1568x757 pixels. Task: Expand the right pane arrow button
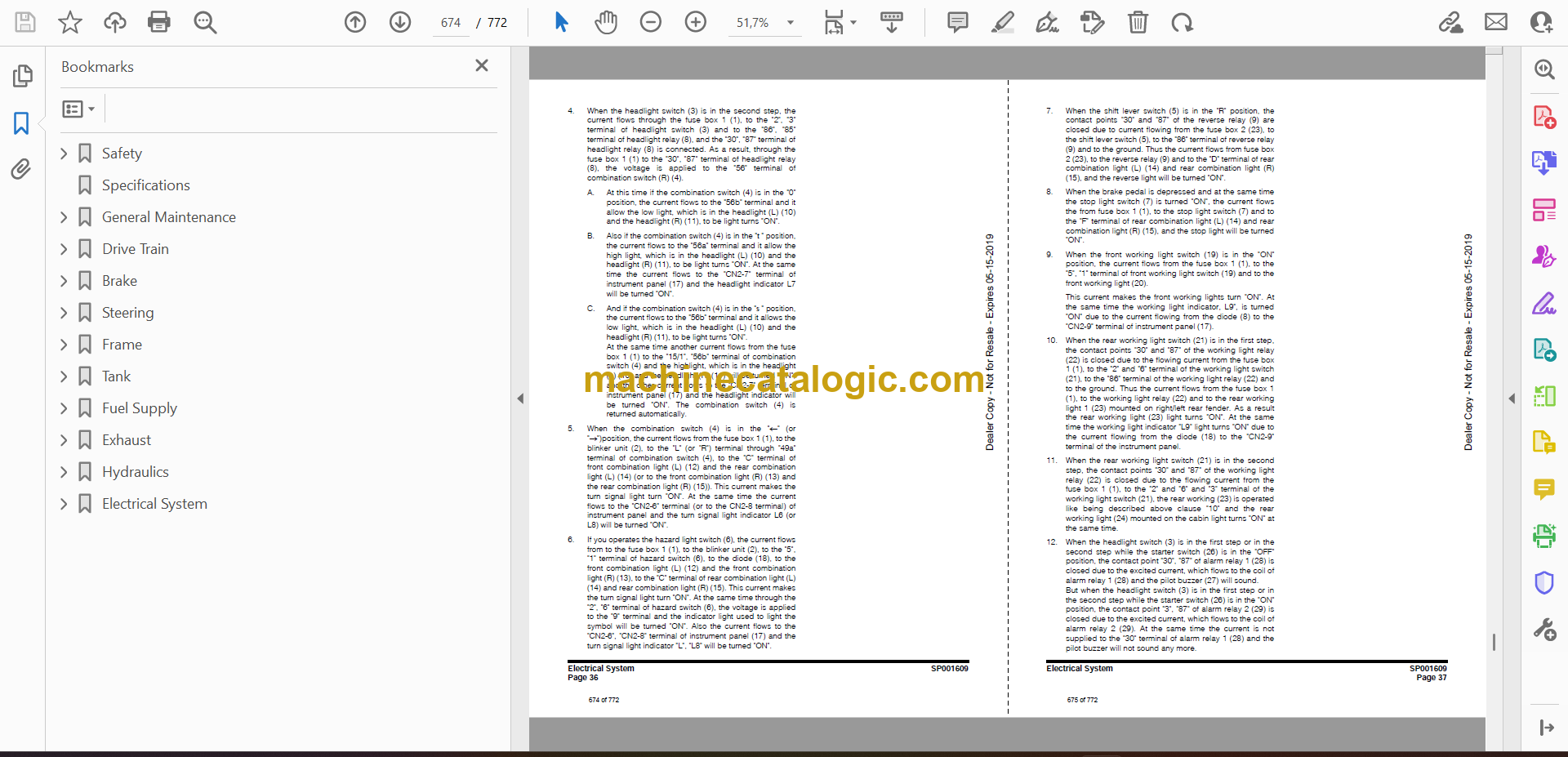coord(1546,728)
